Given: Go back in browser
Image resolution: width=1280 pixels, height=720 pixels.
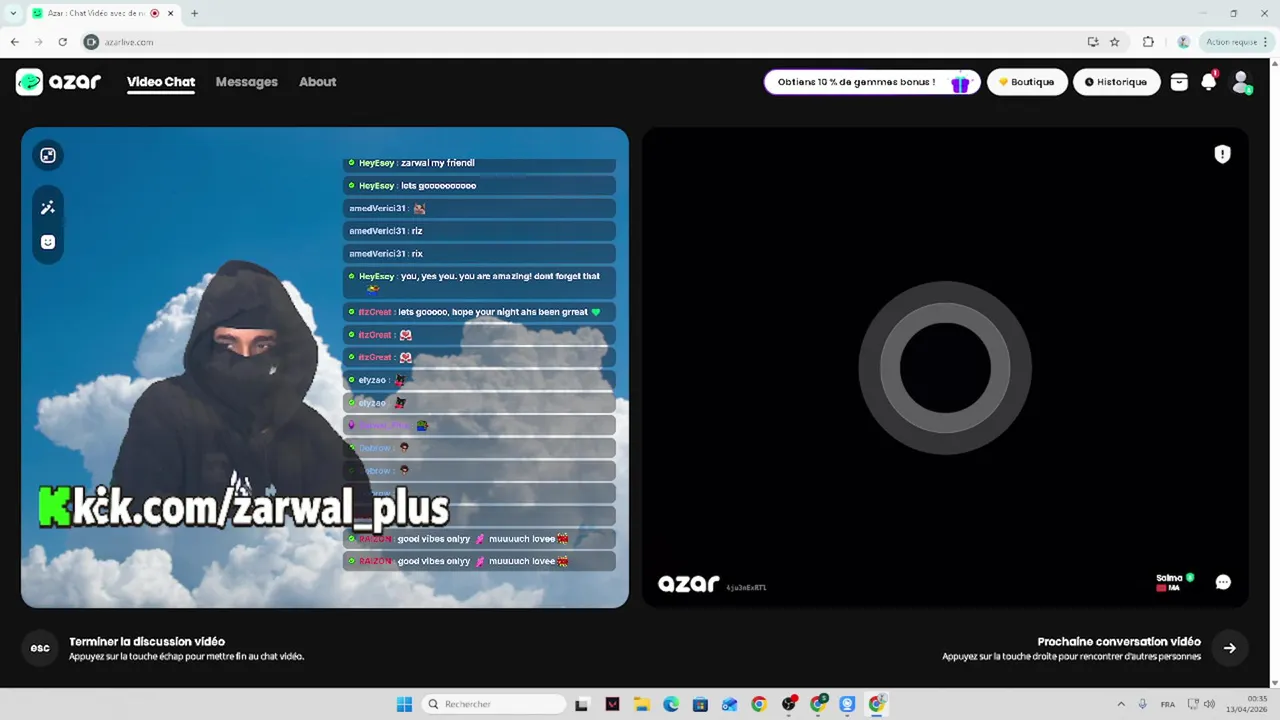Looking at the screenshot, I should (14, 42).
